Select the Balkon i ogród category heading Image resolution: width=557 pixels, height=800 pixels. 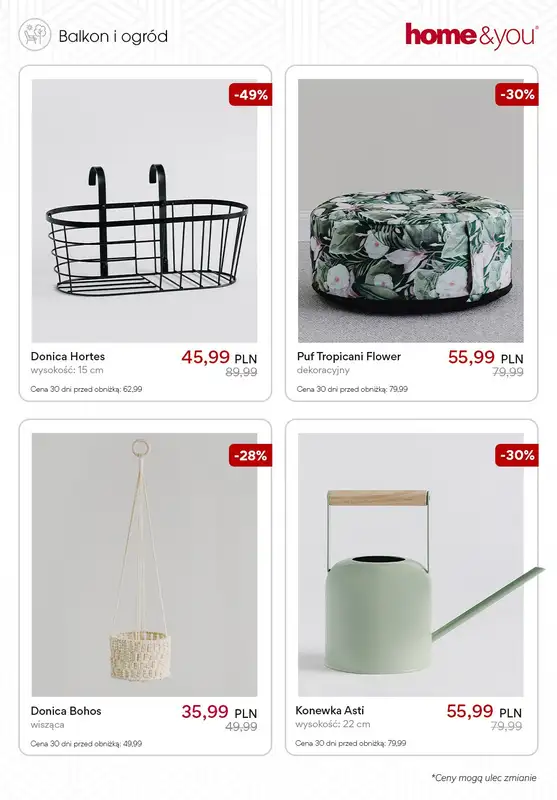point(113,36)
